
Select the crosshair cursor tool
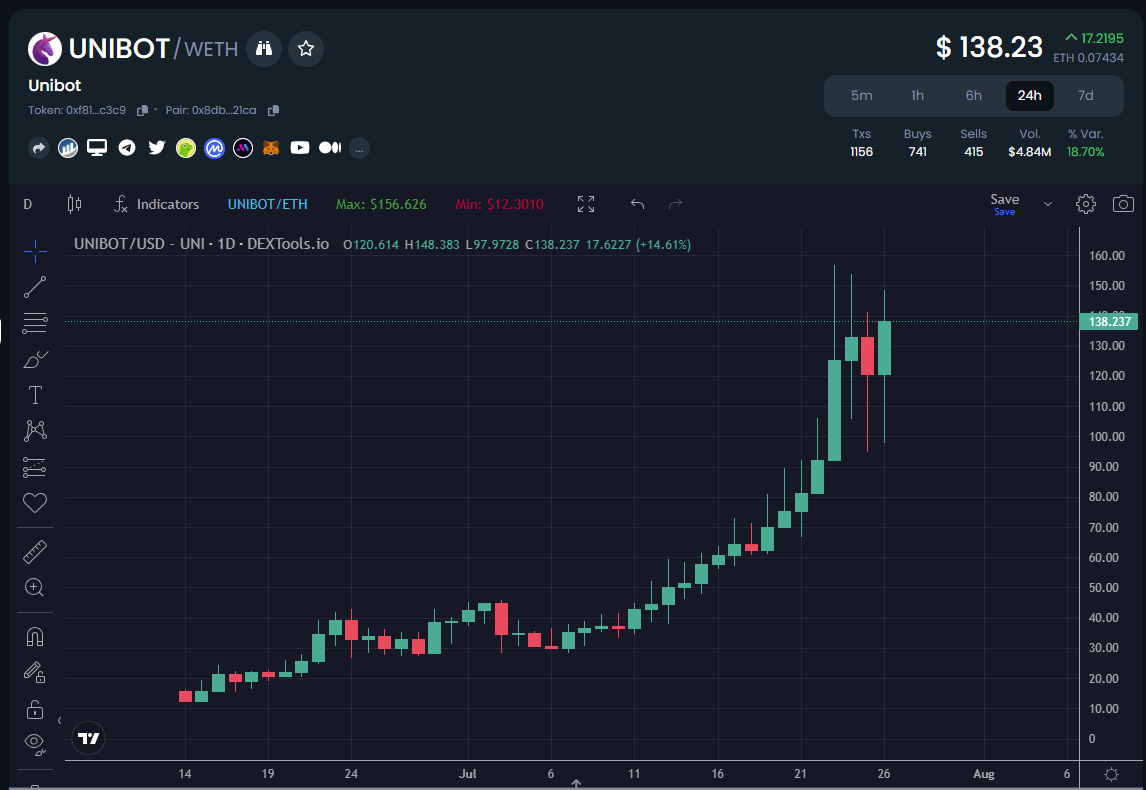tap(34, 251)
